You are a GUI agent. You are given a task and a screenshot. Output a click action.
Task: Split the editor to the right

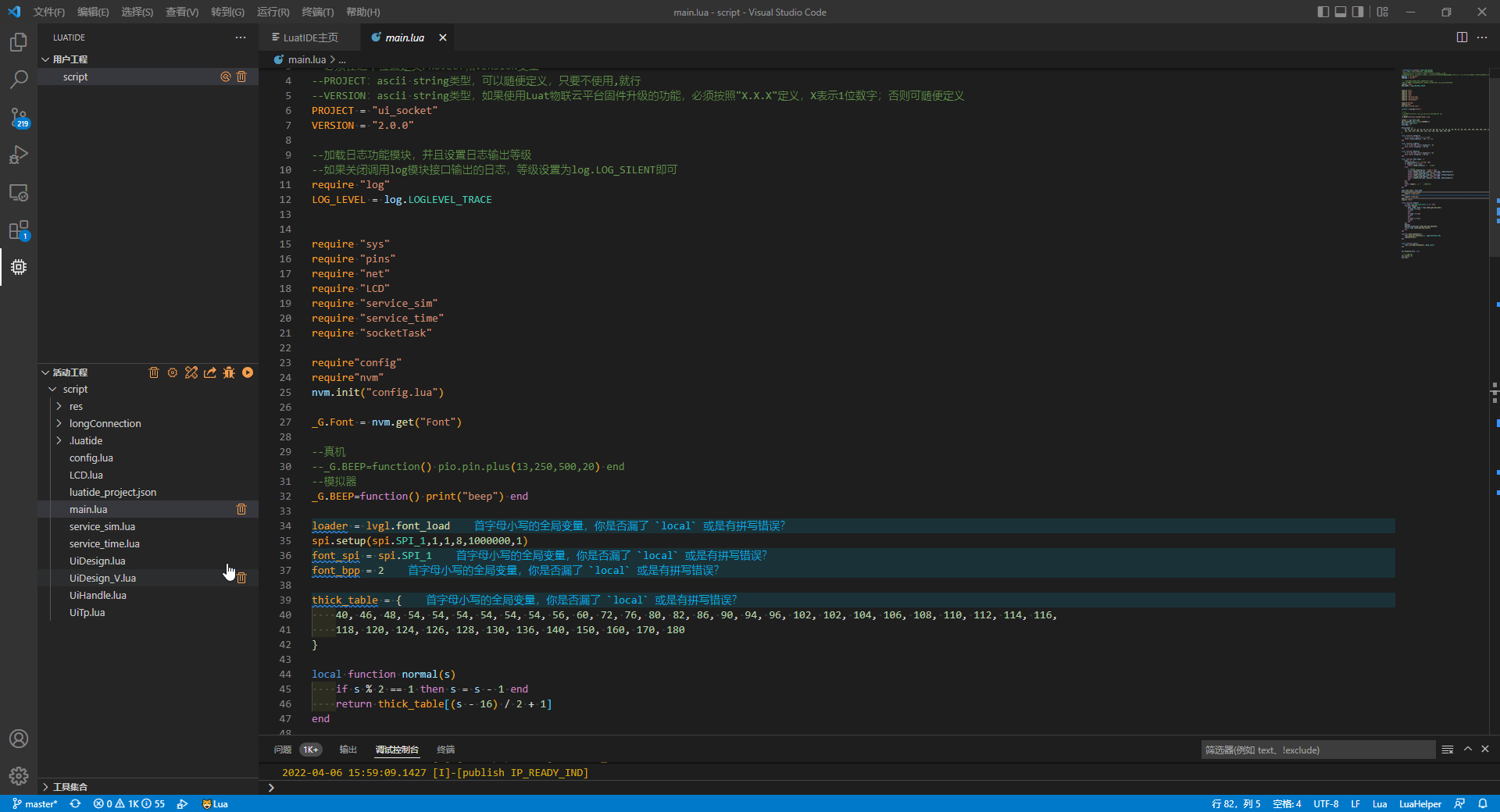1462,37
